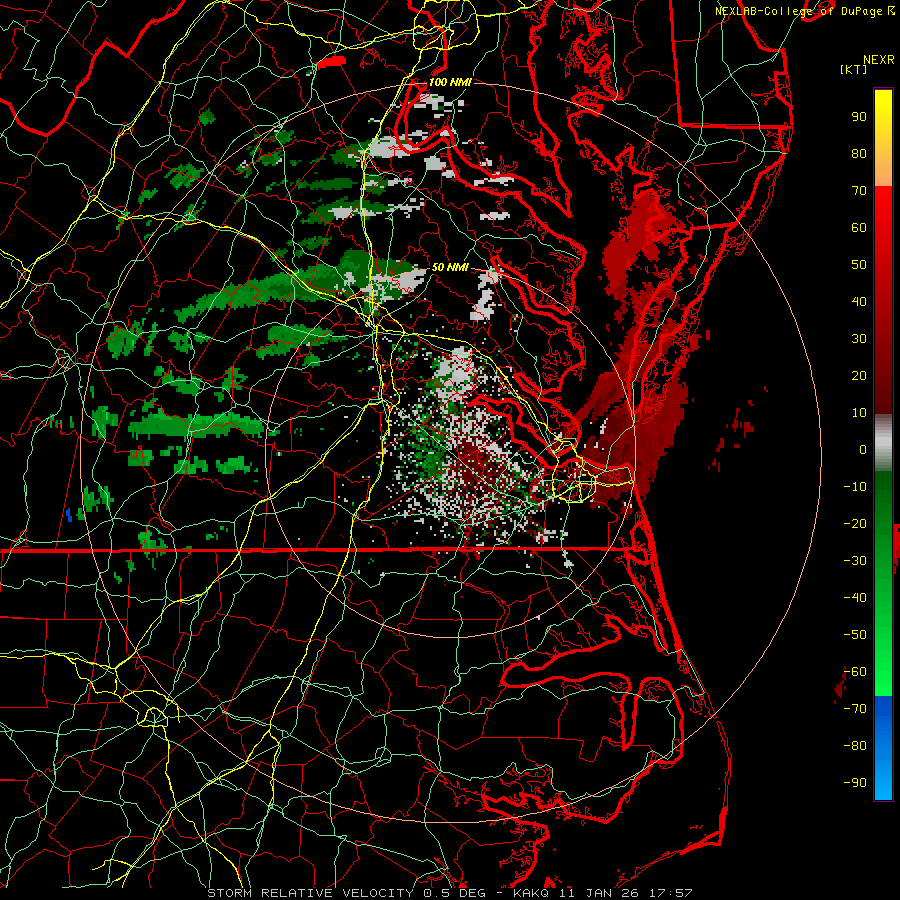Click the -60 value on velocity scale

pyautogui.click(x=855, y=672)
